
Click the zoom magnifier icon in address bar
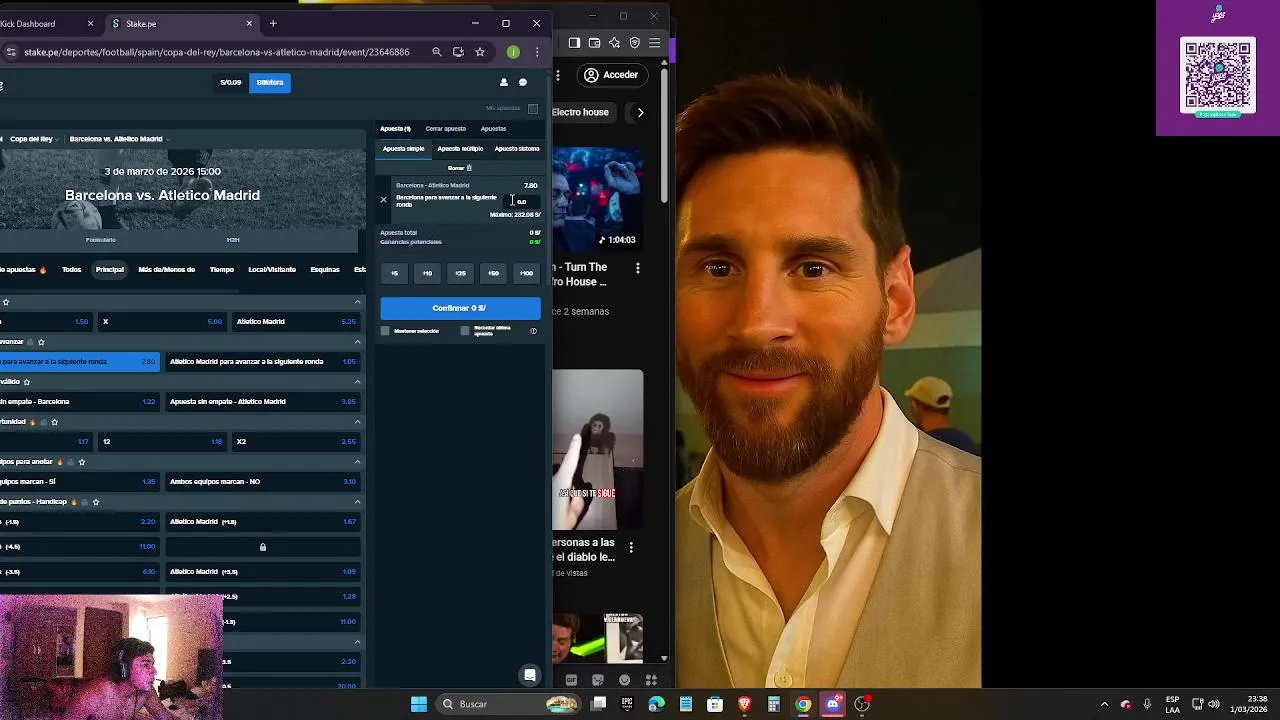[x=436, y=52]
